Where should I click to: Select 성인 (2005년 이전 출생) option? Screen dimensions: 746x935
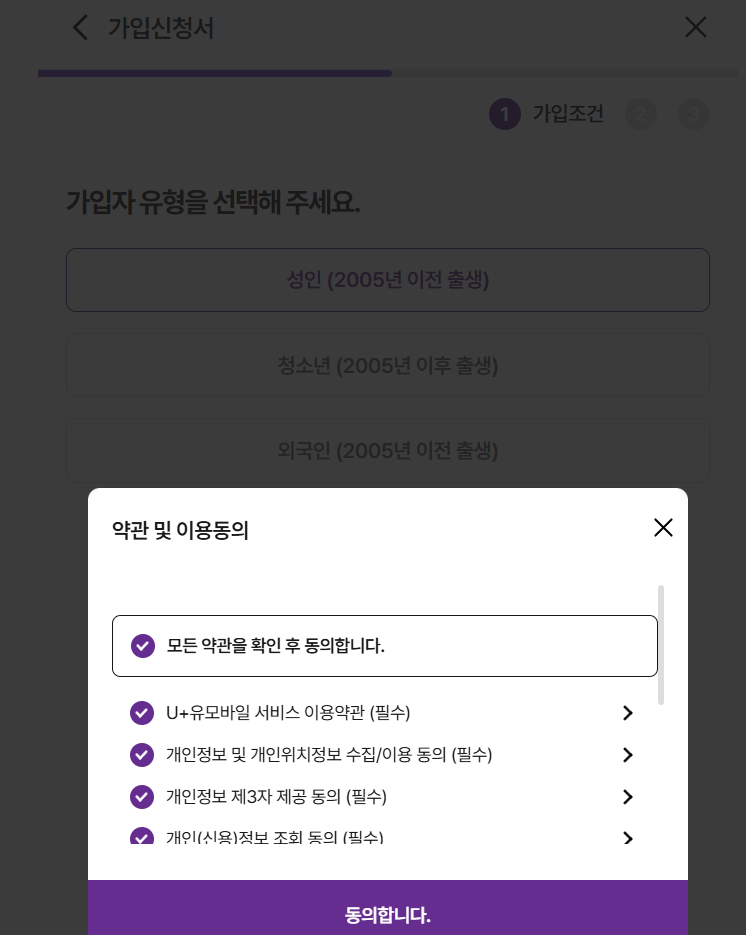click(x=388, y=280)
